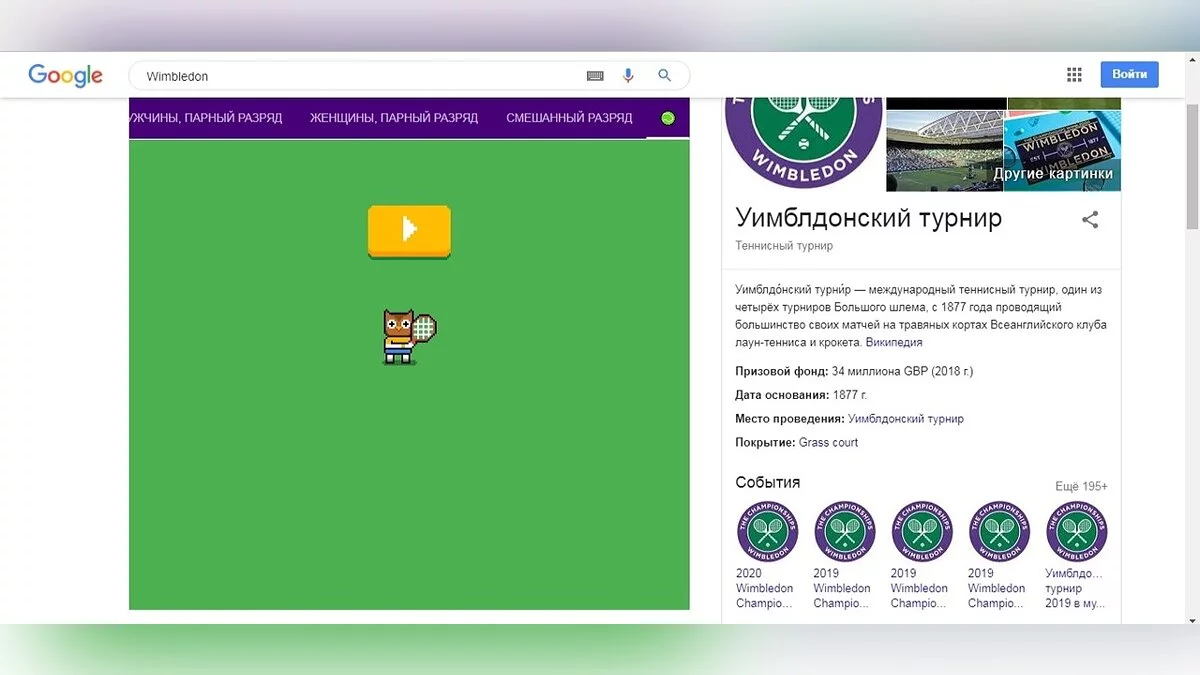Click the tennis ball game tab
Screen dimensions: 1200x675
[668, 118]
